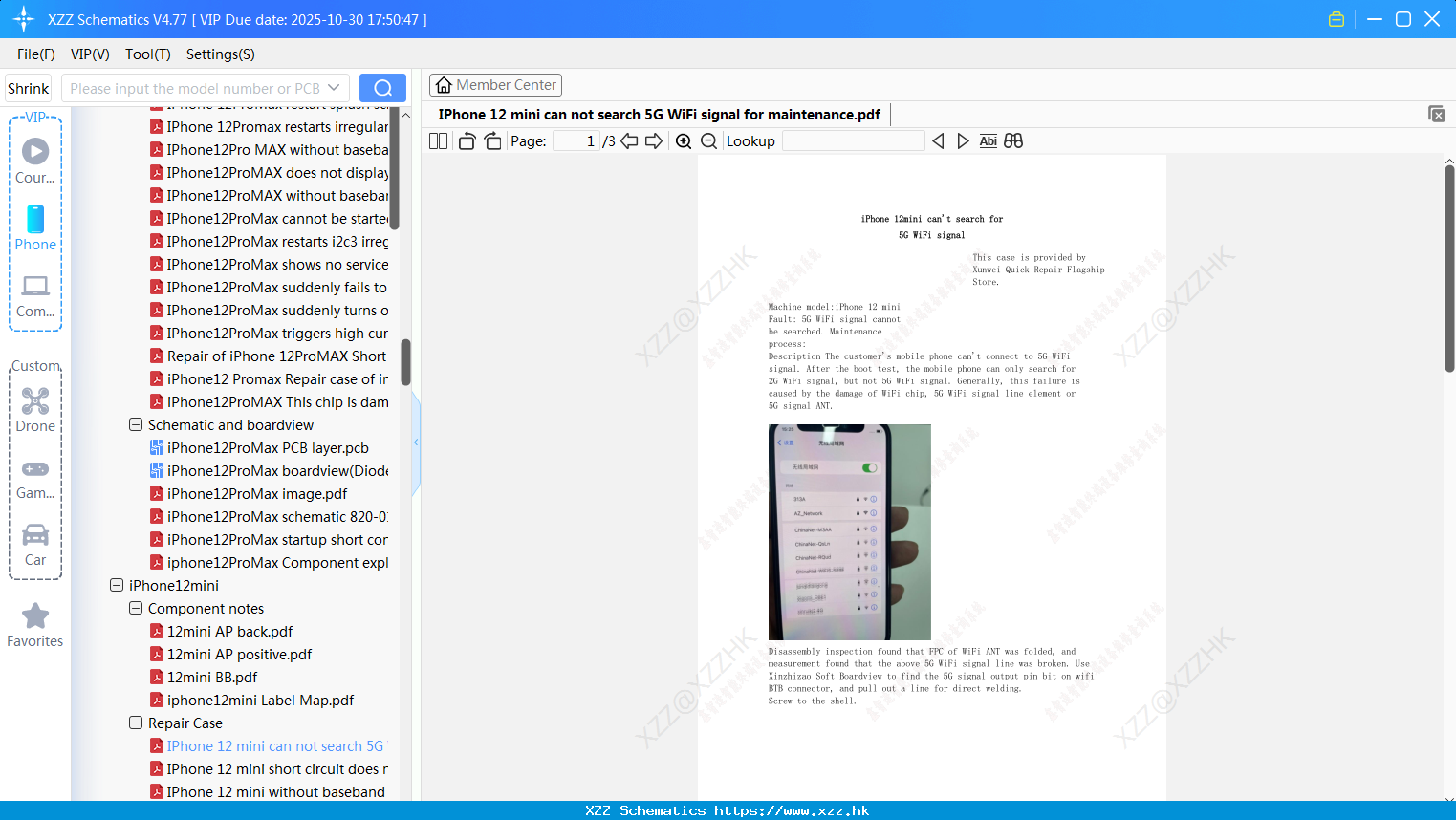
Task: Select Game console category in sidebar
Action: (x=35, y=478)
